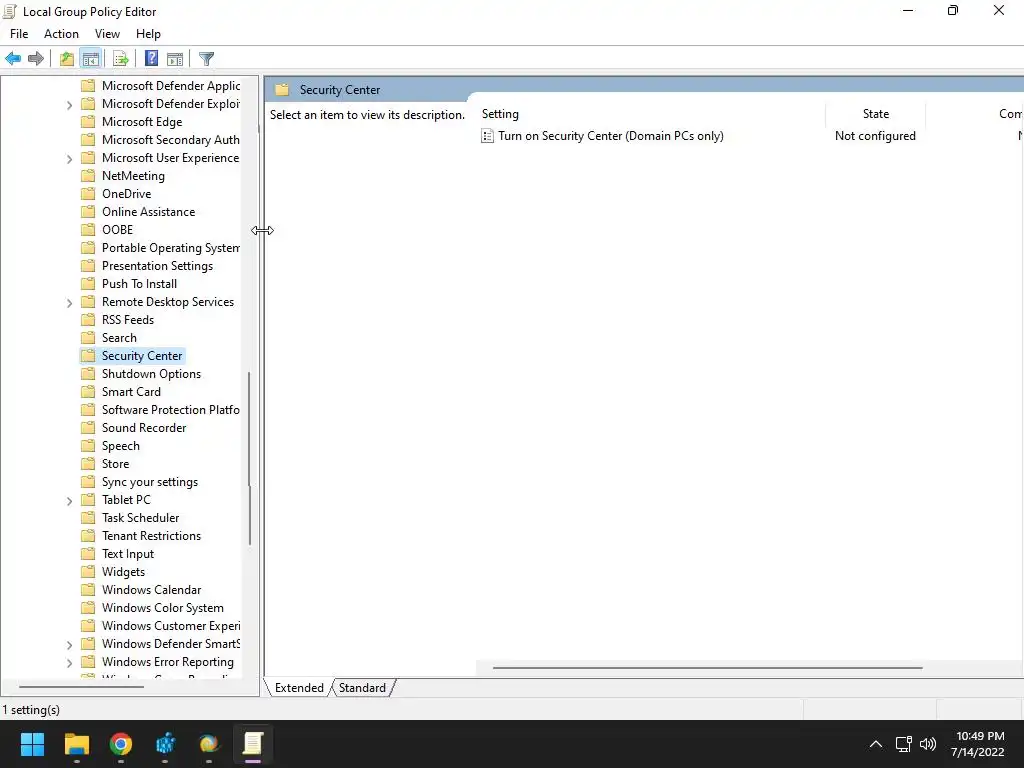Open the Action menu
The height and width of the screenshot is (768, 1024).
tap(61, 34)
